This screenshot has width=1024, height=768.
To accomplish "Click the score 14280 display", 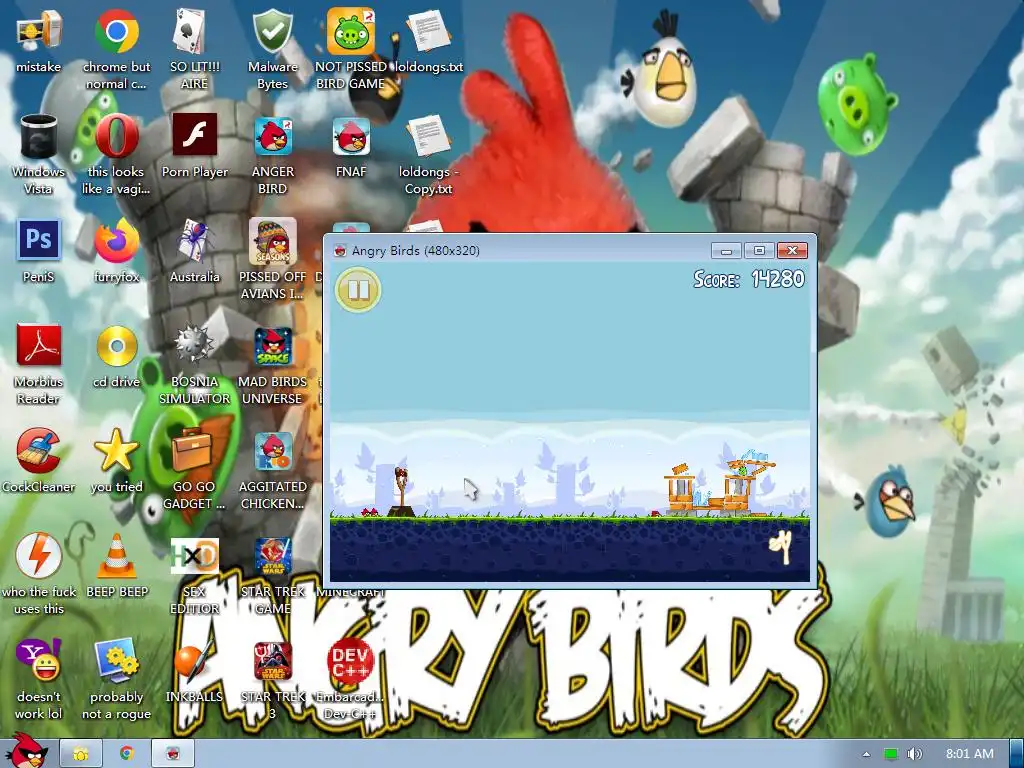I will (x=748, y=280).
